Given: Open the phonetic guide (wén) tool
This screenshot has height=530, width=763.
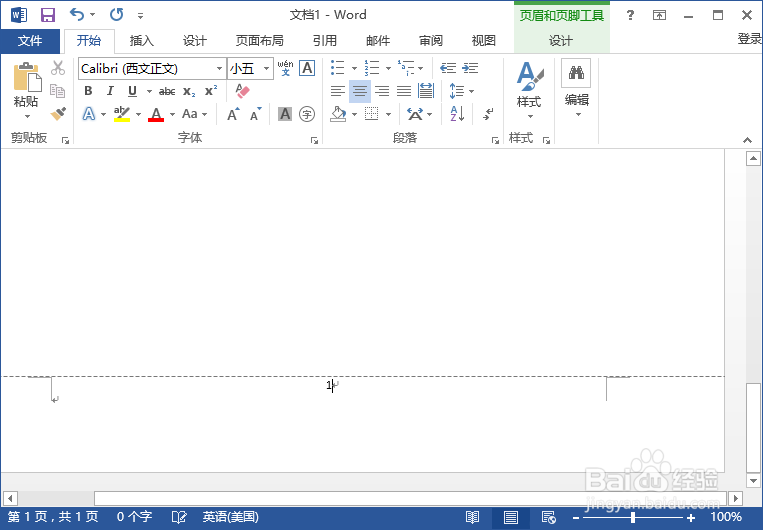Looking at the screenshot, I should (x=285, y=68).
